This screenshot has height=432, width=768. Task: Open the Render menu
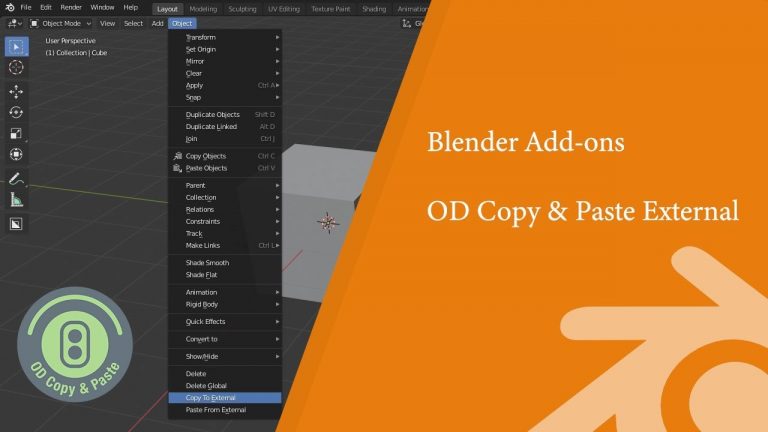tap(71, 7)
